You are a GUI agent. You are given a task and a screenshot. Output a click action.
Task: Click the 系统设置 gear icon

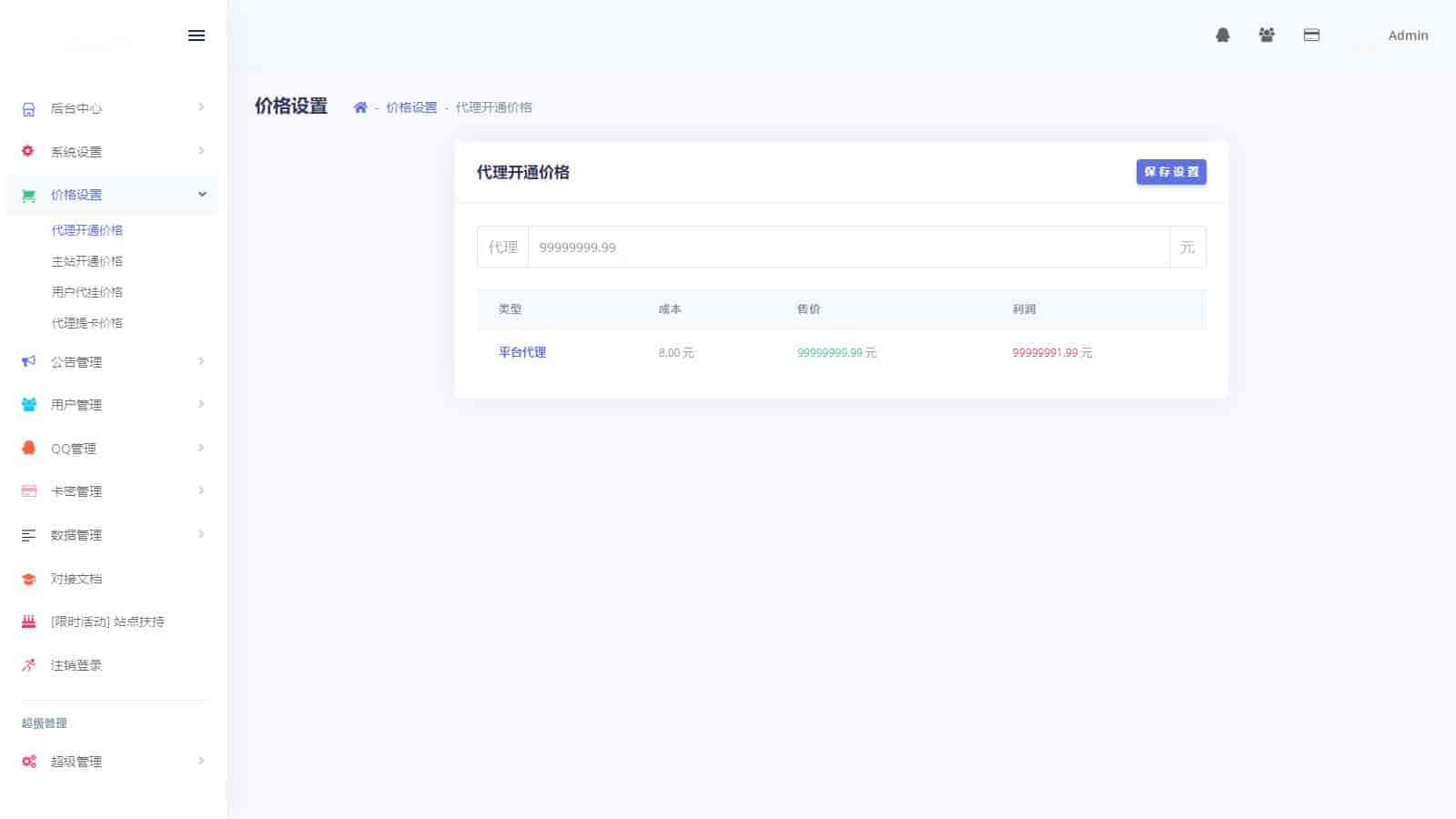[x=28, y=151]
